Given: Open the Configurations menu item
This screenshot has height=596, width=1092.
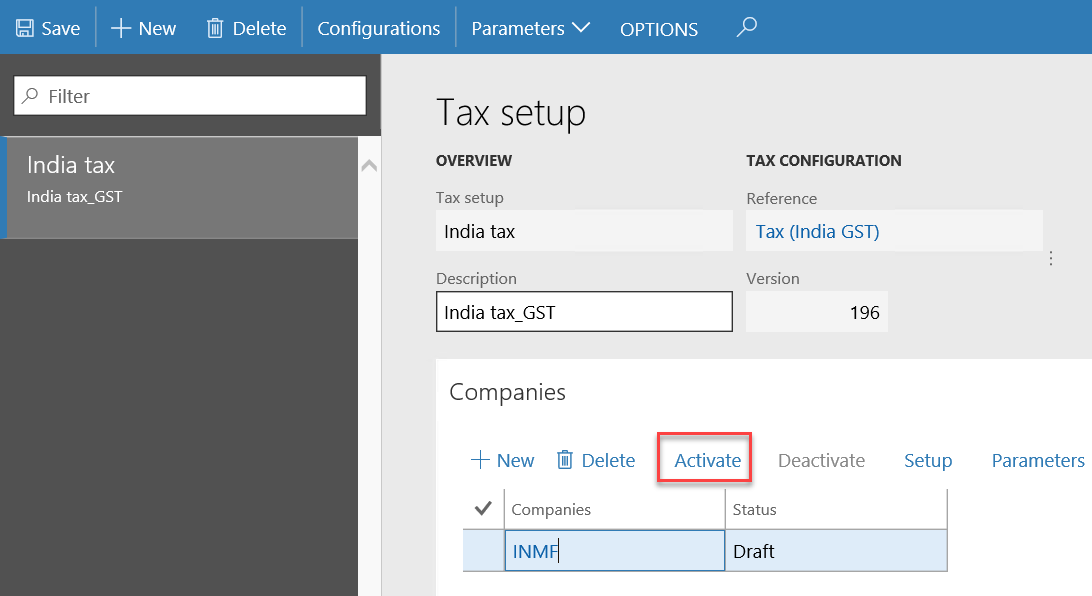Looking at the screenshot, I should point(379,29).
